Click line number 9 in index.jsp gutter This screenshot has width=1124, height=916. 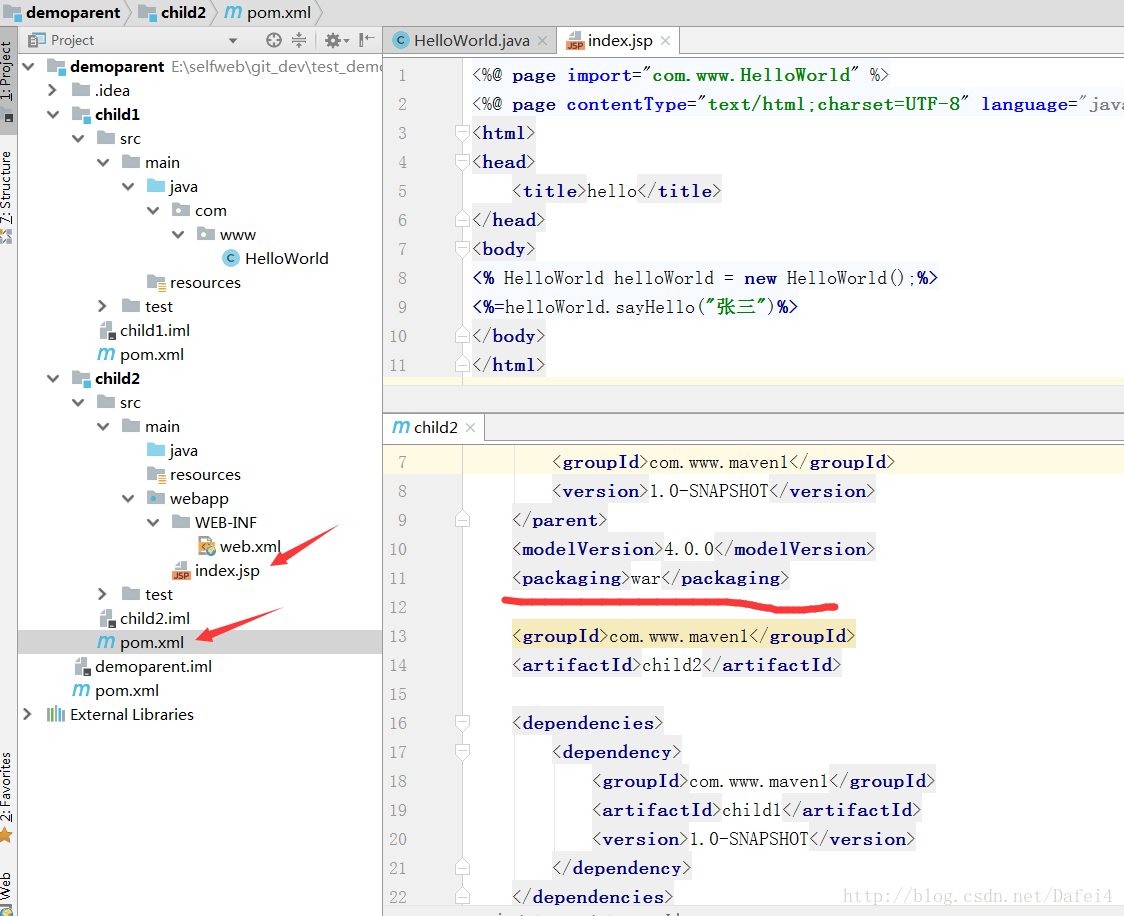point(402,307)
